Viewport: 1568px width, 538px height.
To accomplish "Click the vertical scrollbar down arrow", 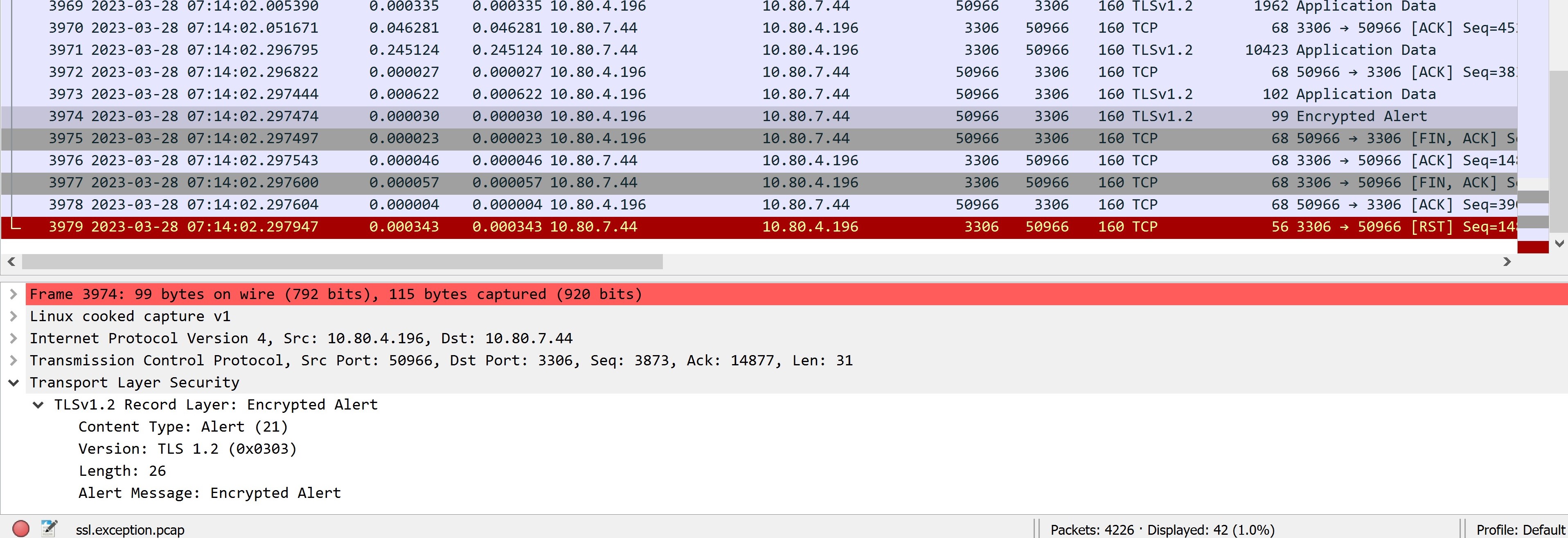I will [x=1559, y=243].
